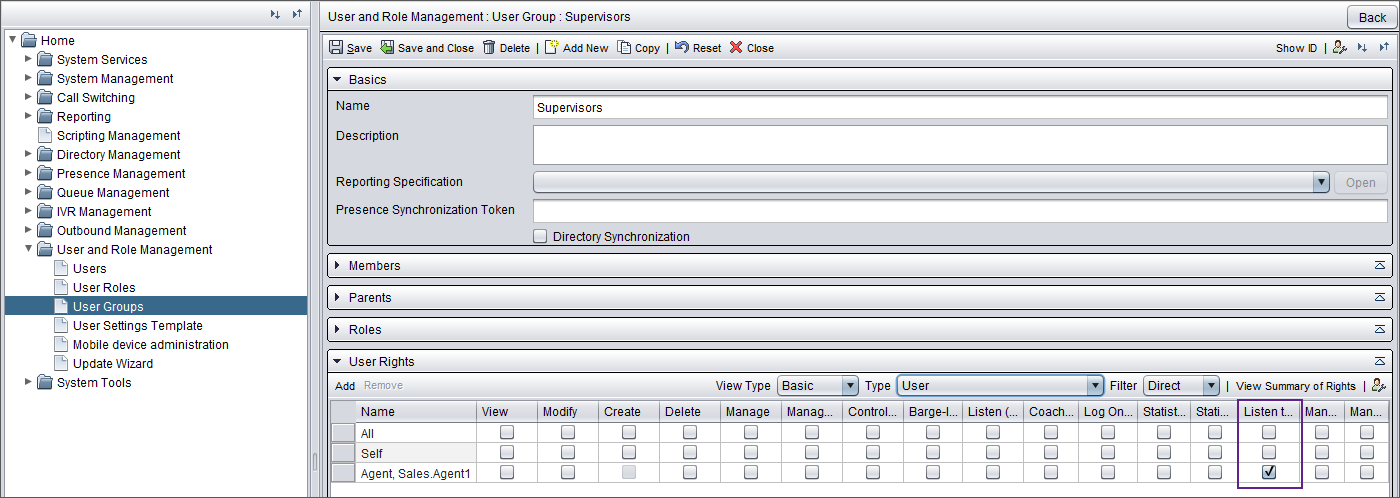Screen dimensions: 1400x498
Task: Open the Filter Direct dropdown
Action: (1181, 386)
